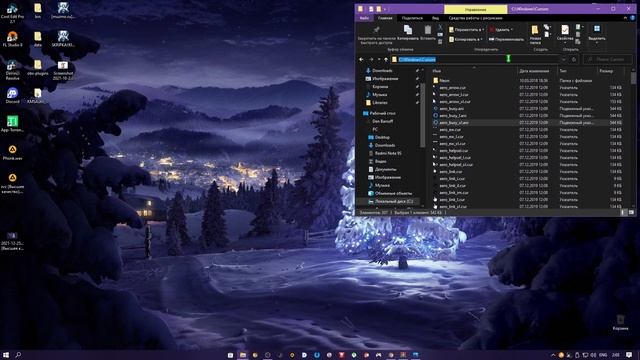Image resolution: width=640 pixels, height=360 pixels.
Task: Open the Переместить в dropdown
Action: point(466,30)
